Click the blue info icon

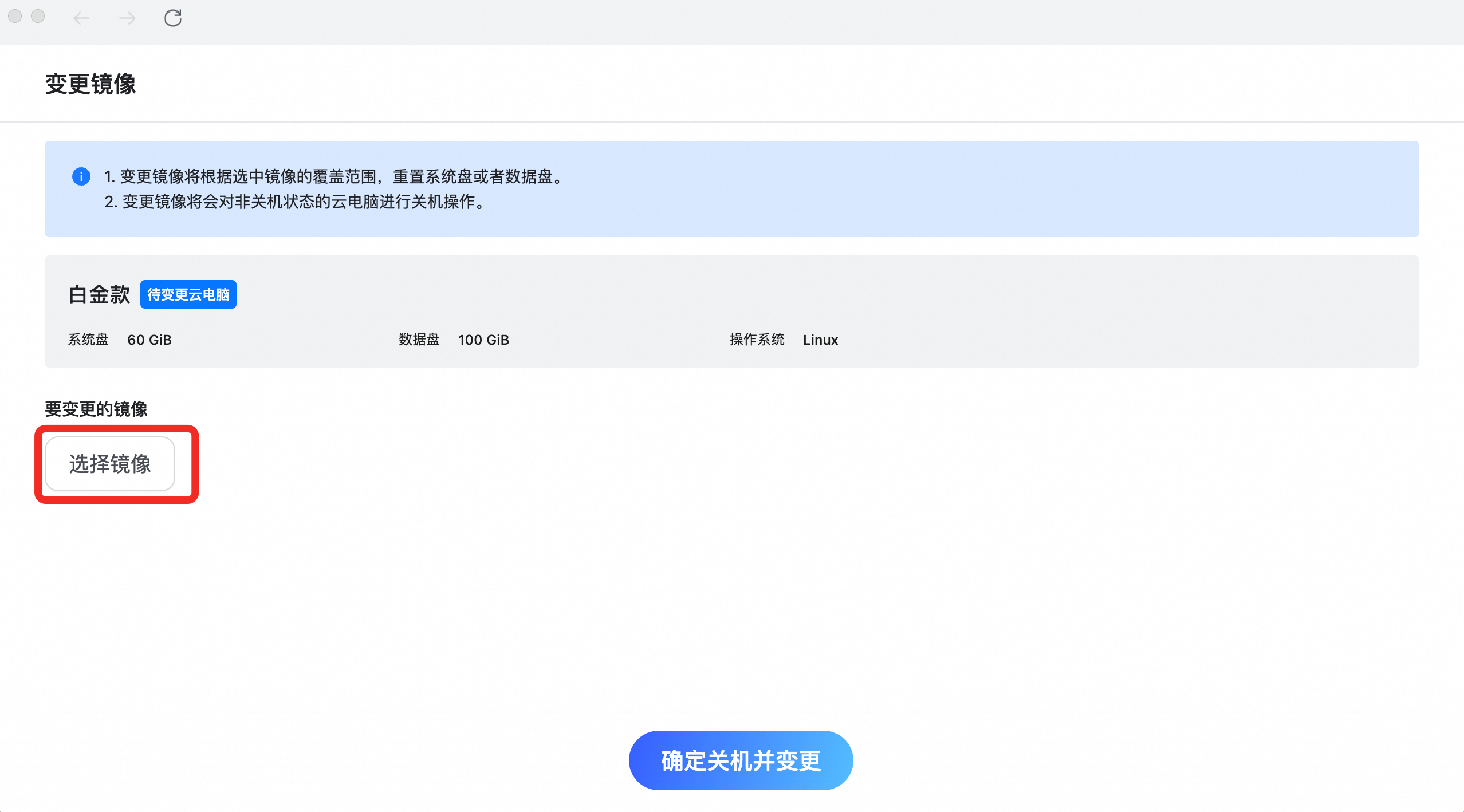pyautogui.click(x=81, y=176)
